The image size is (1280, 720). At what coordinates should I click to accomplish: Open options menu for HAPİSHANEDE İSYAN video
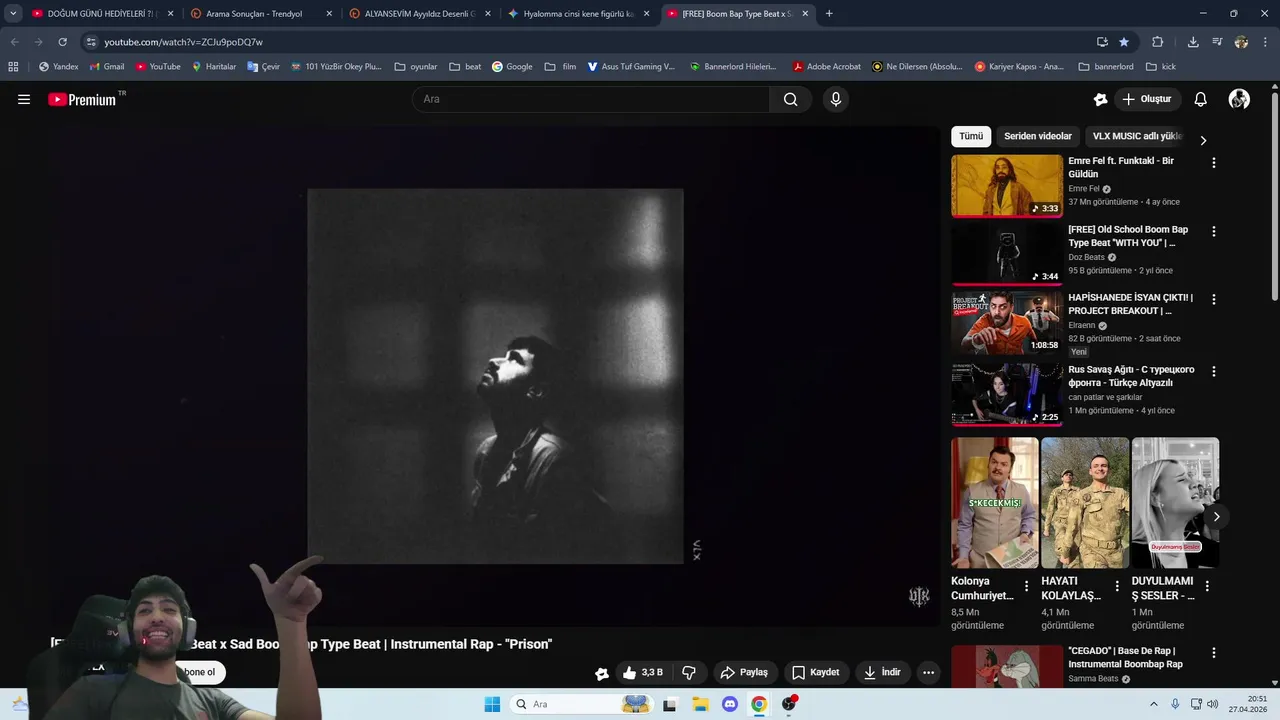coord(1214,299)
